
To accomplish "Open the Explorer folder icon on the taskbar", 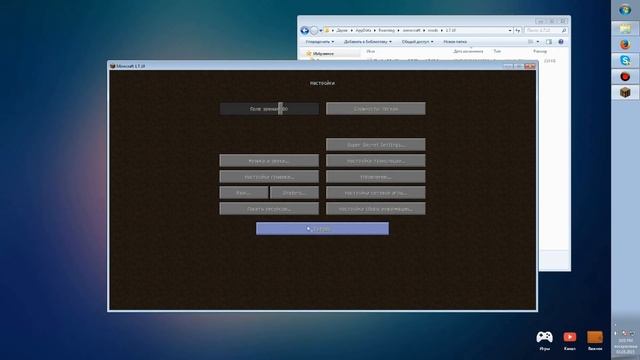I will coord(625,28).
